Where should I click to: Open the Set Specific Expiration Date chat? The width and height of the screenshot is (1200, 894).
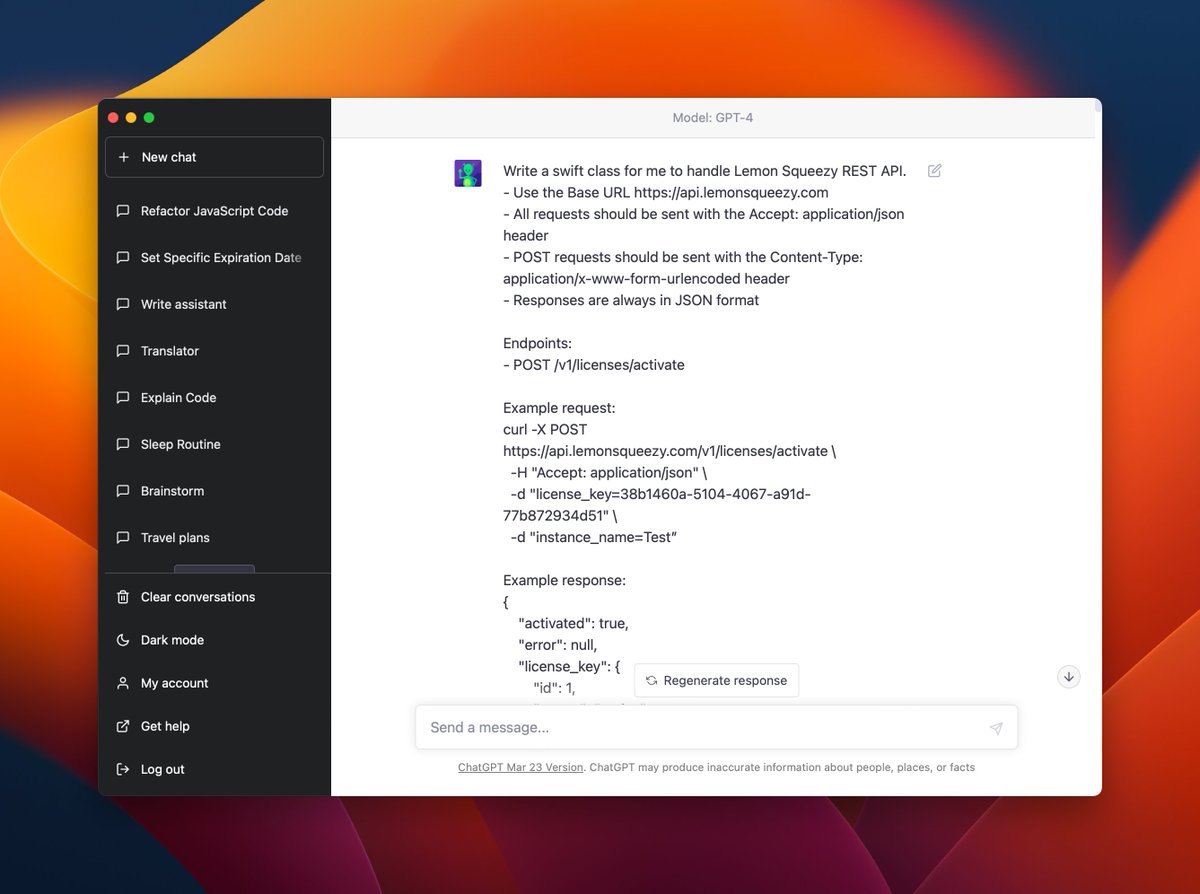(214, 257)
